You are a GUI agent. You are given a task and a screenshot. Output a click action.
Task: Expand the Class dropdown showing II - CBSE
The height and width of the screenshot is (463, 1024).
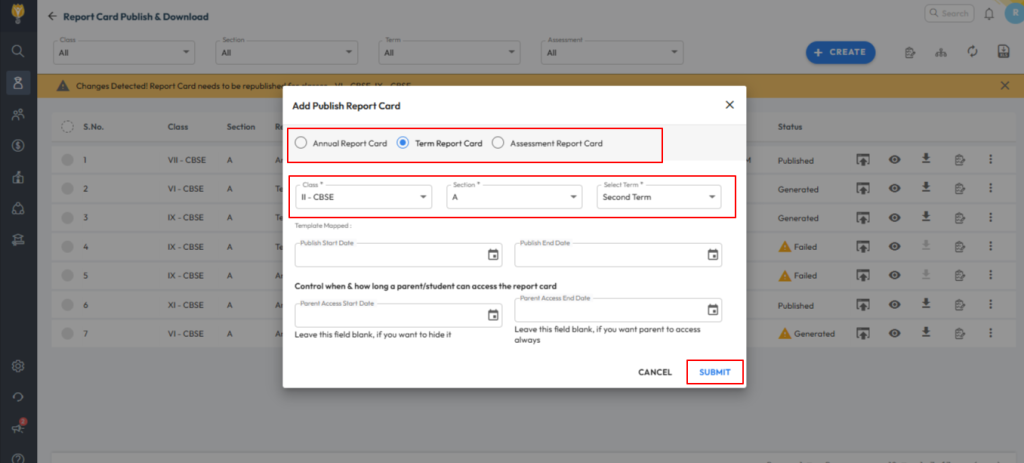coord(363,197)
